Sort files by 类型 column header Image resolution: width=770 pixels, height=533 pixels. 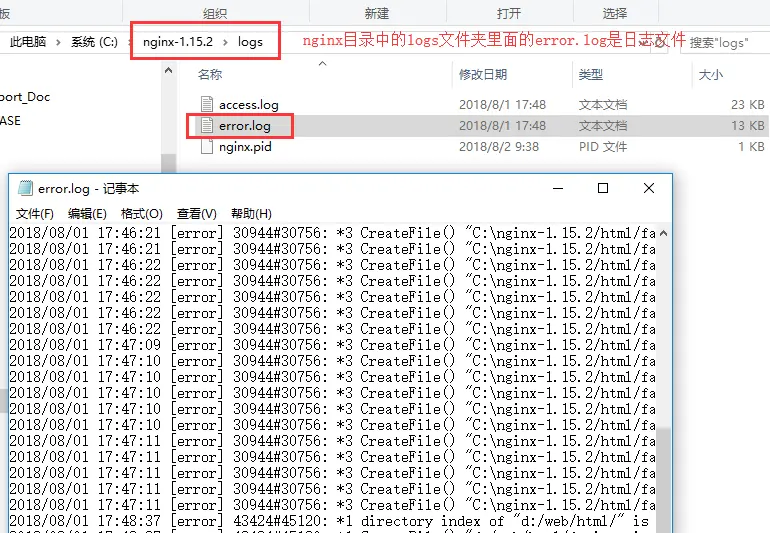(590, 75)
